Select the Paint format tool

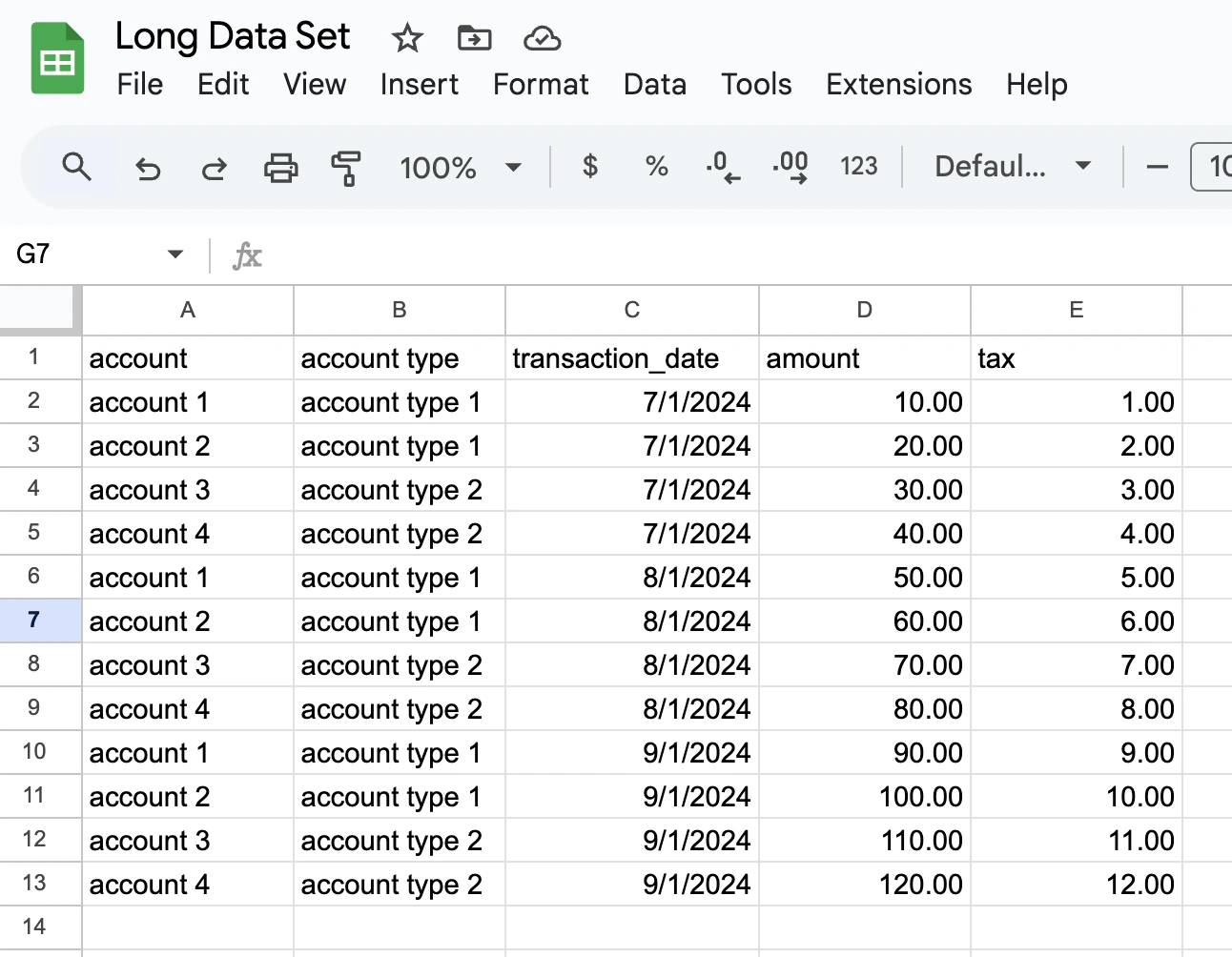347,168
